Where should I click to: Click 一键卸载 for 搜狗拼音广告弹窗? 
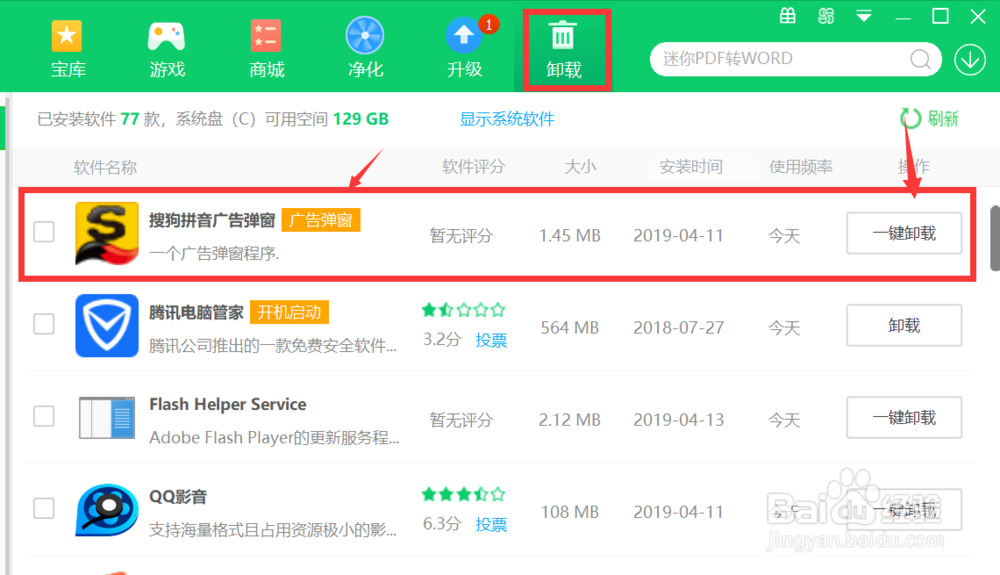[x=904, y=233]
